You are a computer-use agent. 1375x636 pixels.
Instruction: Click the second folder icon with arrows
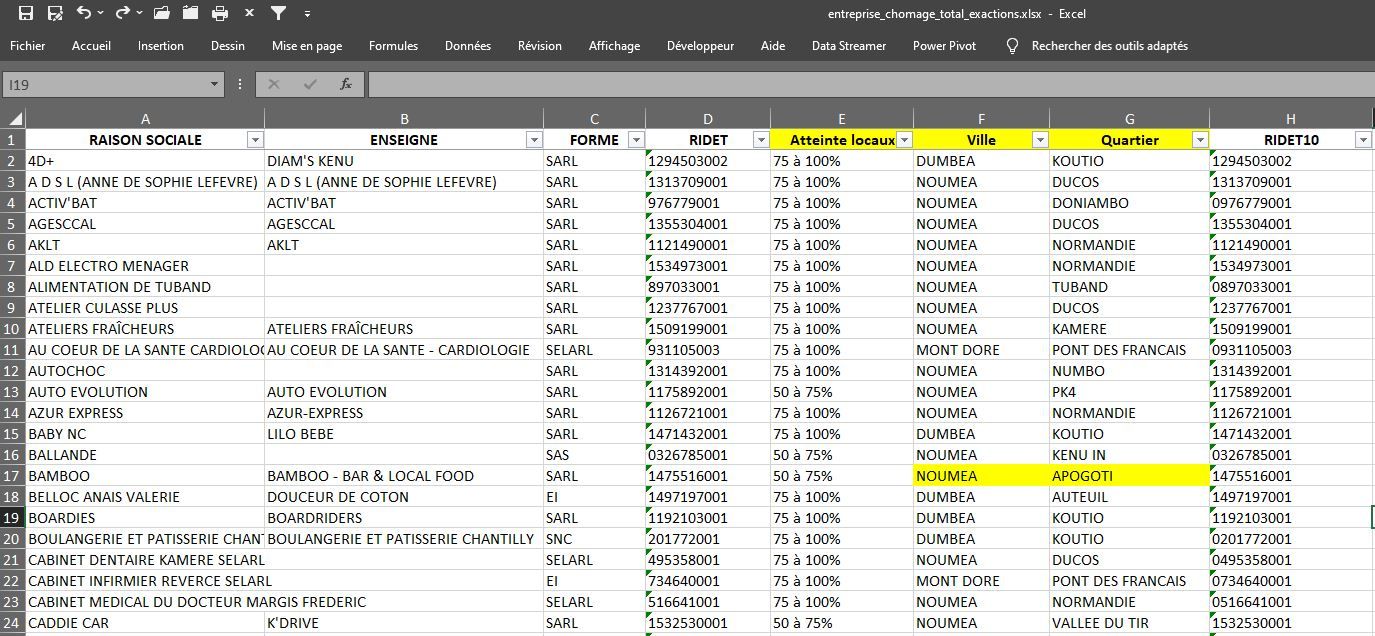[190, 14]
